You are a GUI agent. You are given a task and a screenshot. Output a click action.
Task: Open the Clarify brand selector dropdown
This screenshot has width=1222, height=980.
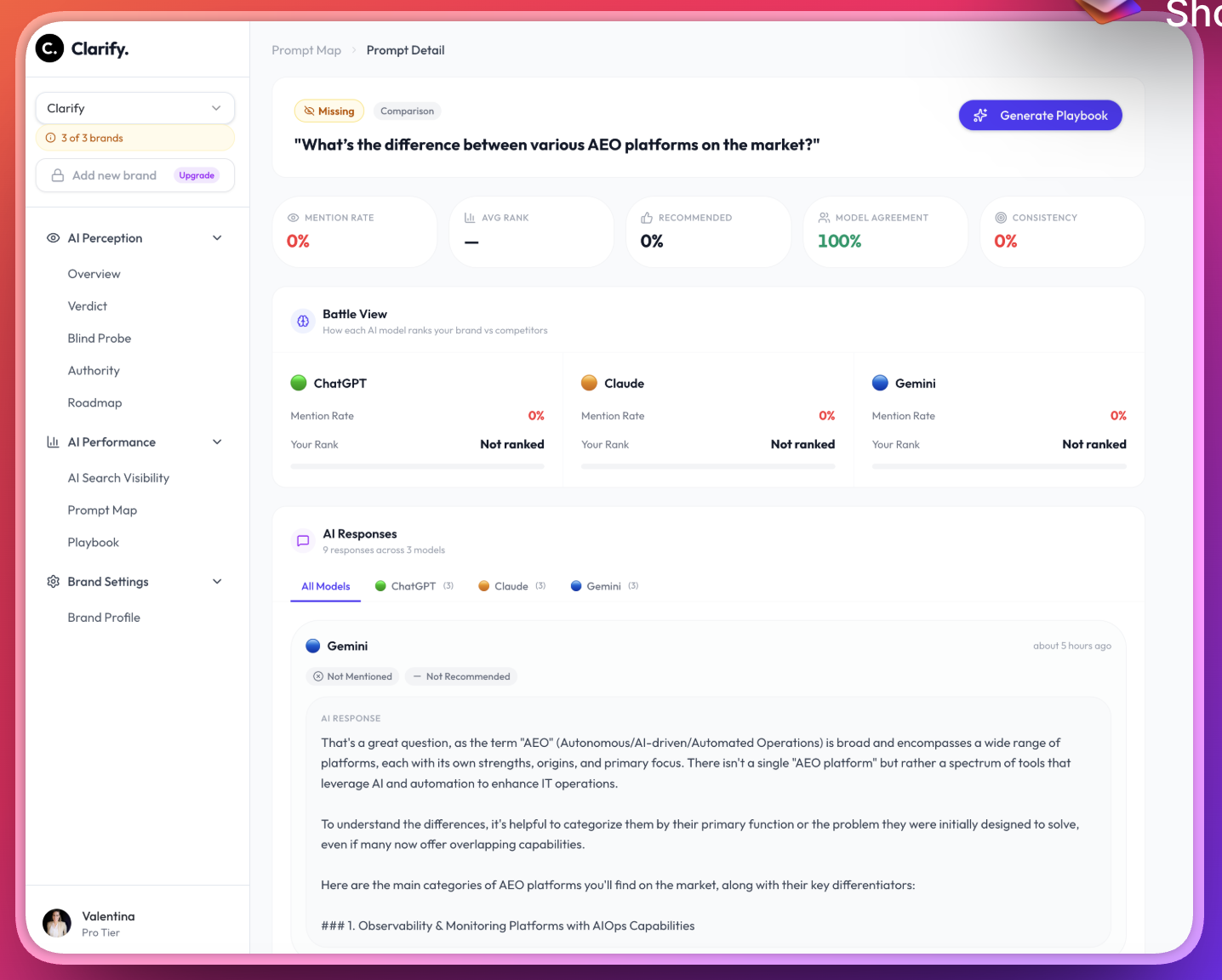(x=134, y=108)
